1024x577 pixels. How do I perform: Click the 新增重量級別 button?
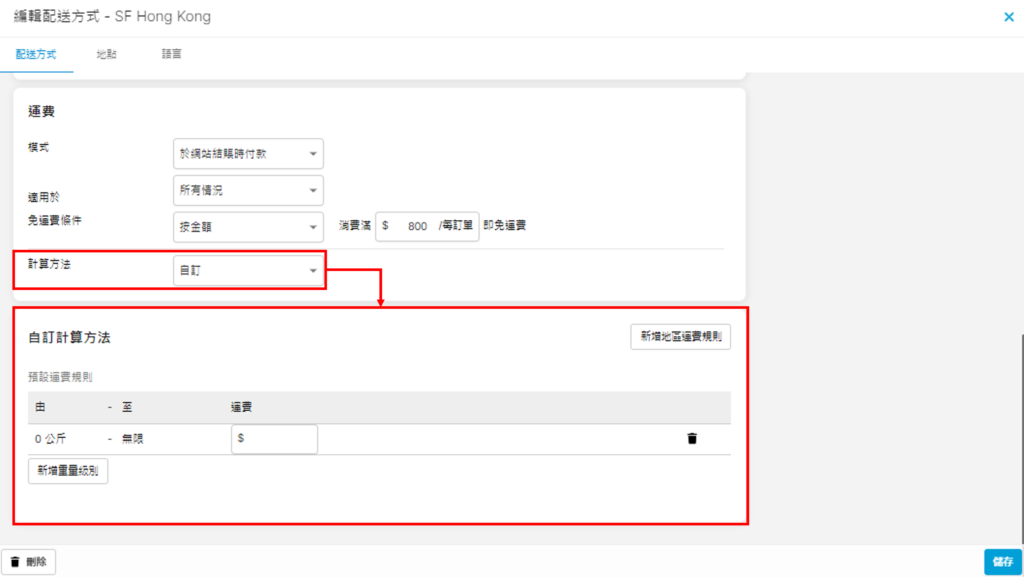pos(68,471)
